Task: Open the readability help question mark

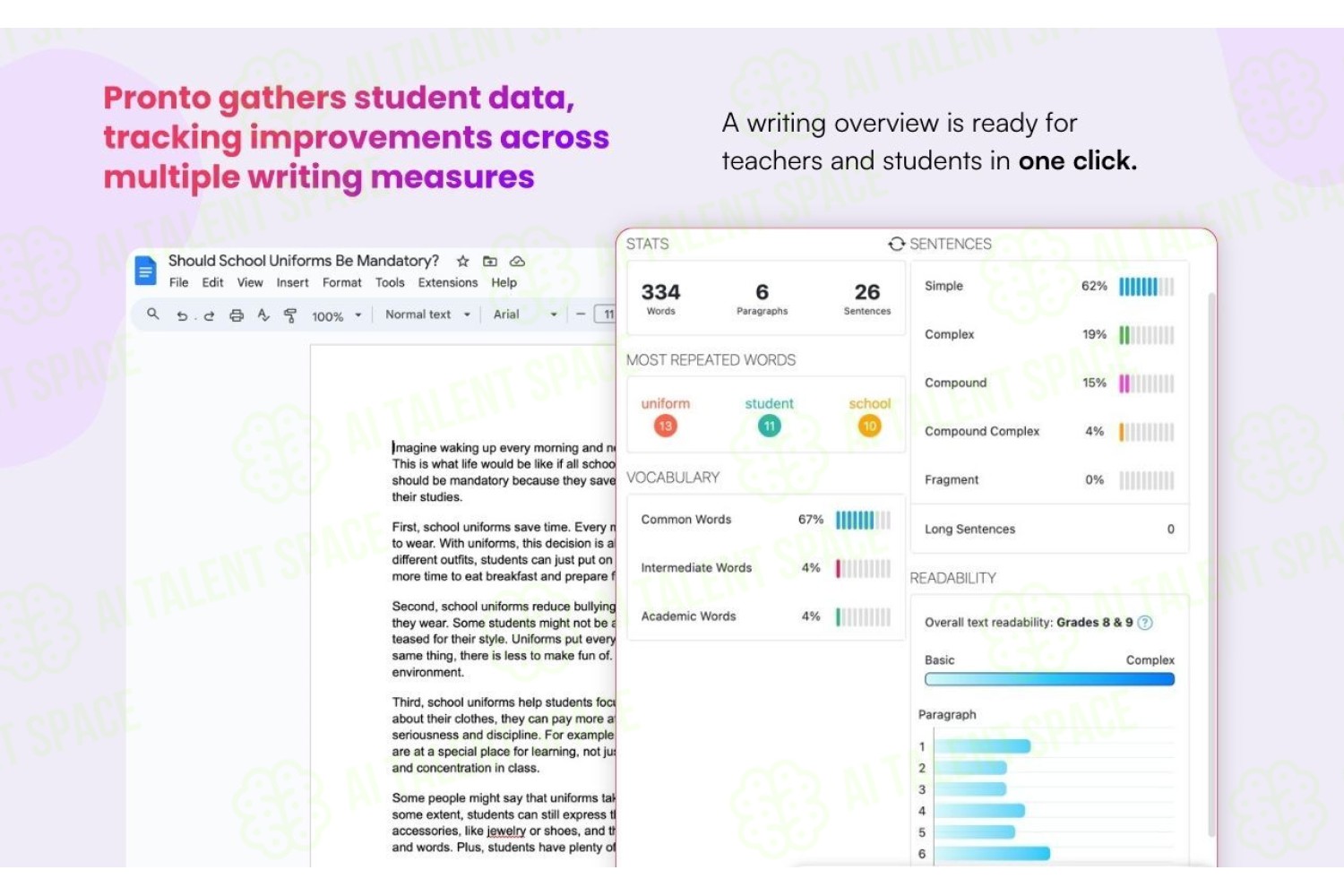Action: (x=1145, y=623)
